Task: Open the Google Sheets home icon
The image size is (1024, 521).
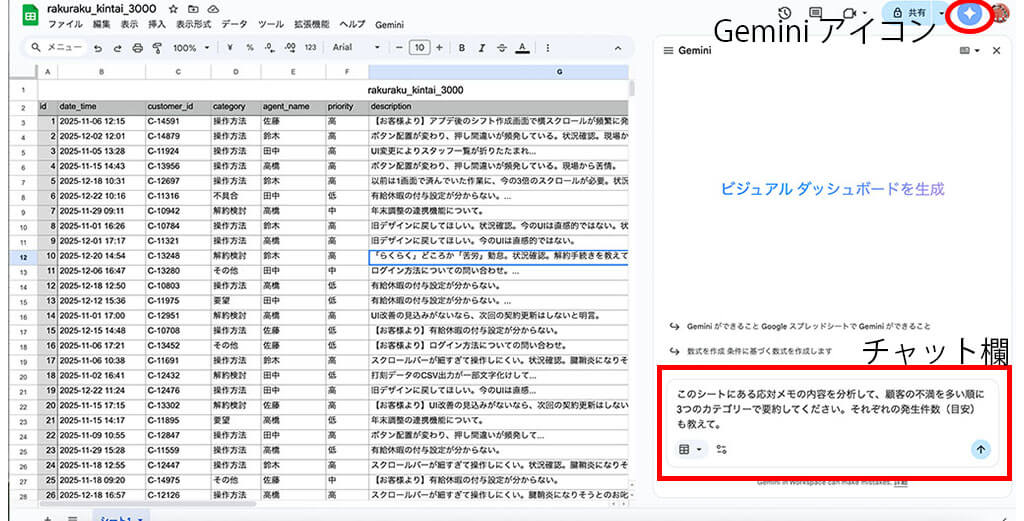Action: coord(30,14)
